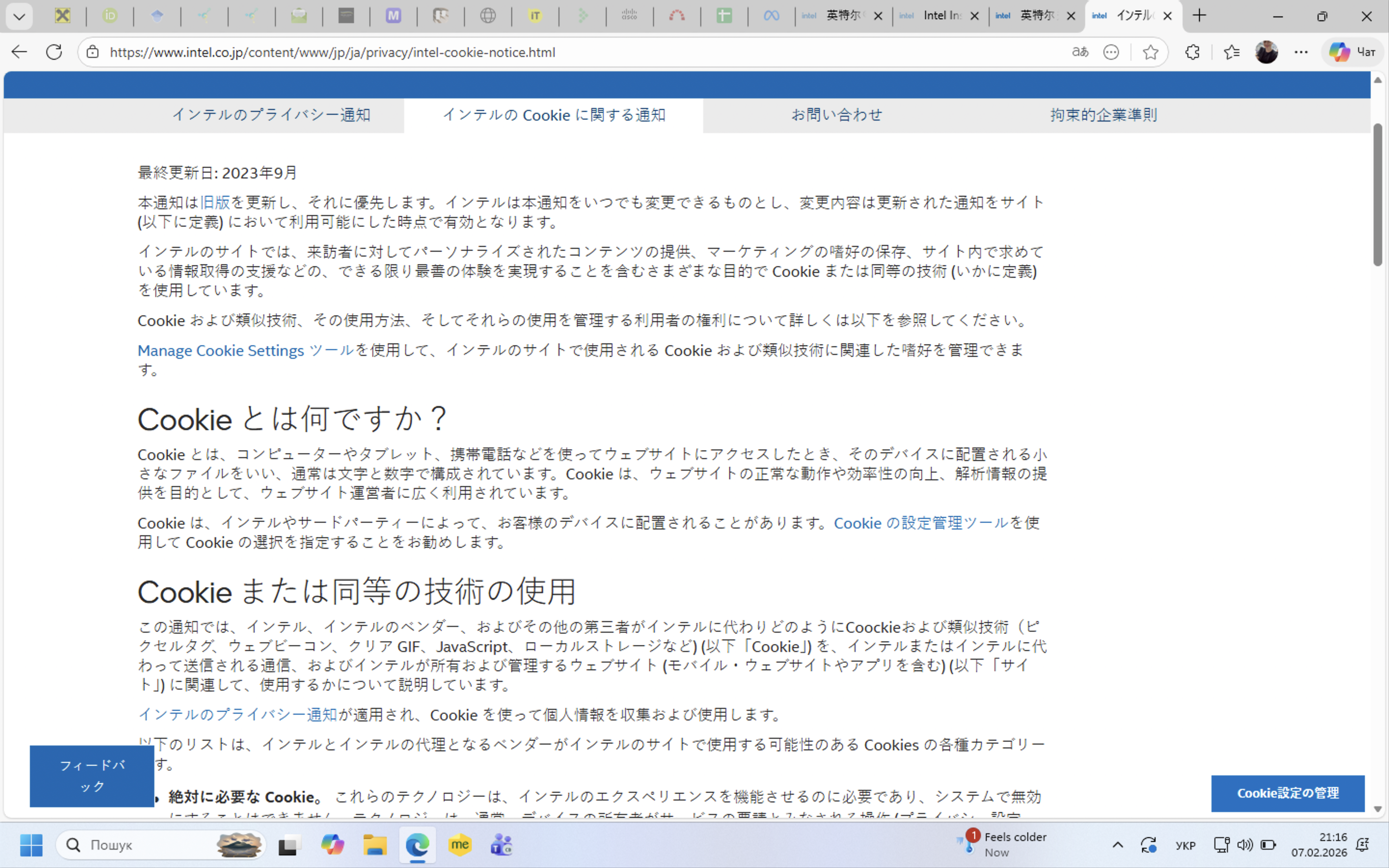
Task: Open File Explorer from taskbar
Action: click(x=374, y=845)
